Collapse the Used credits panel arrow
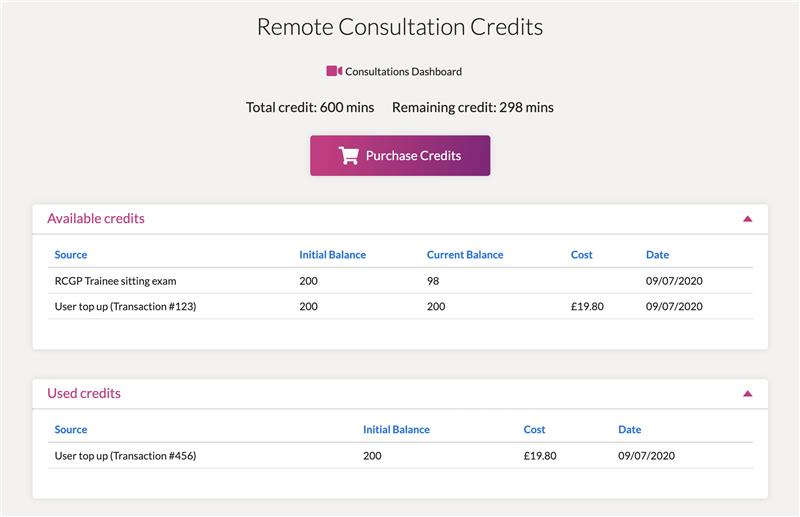 point(747,393)
